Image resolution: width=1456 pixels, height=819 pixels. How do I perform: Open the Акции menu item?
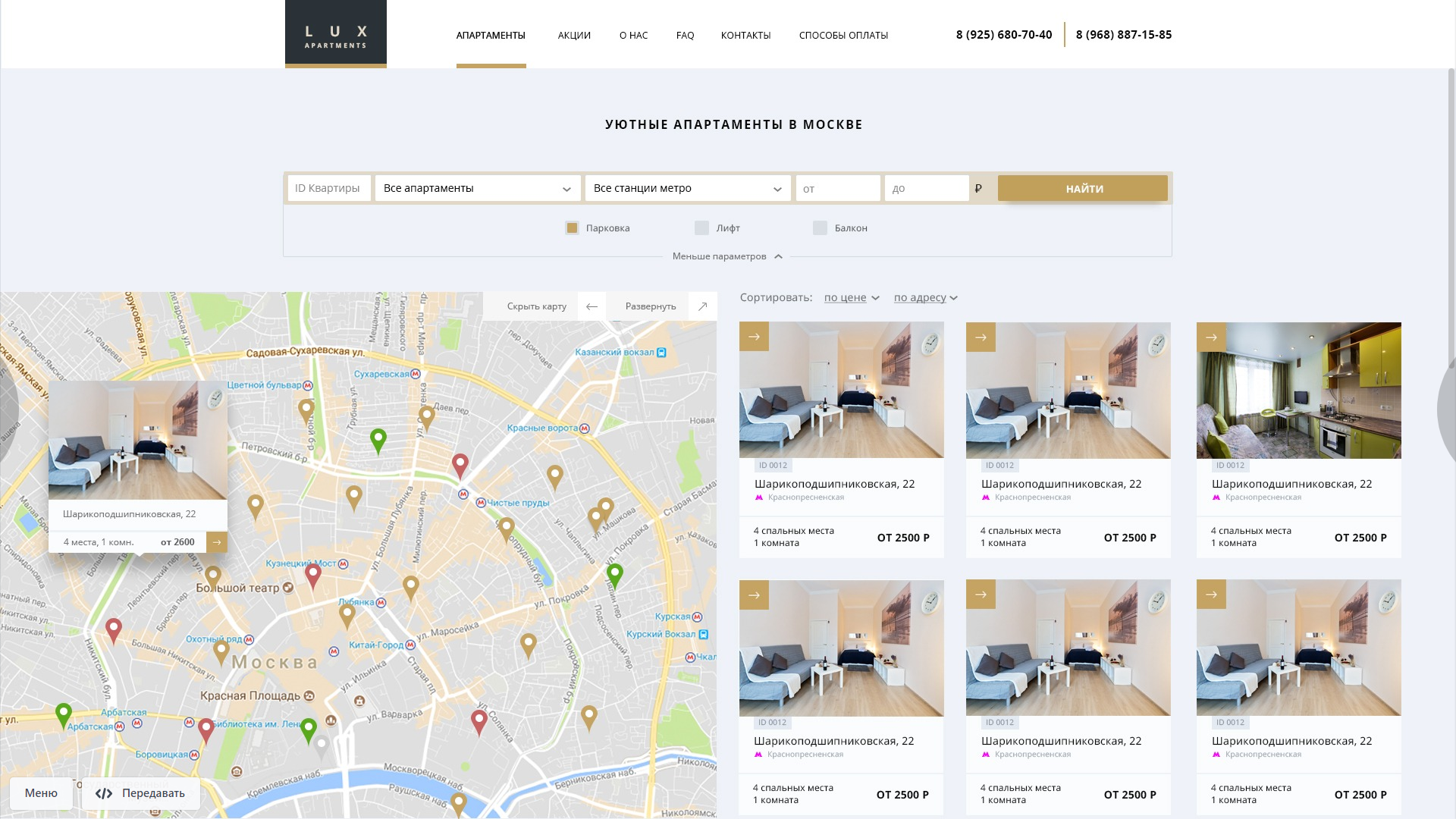[574, 36]
